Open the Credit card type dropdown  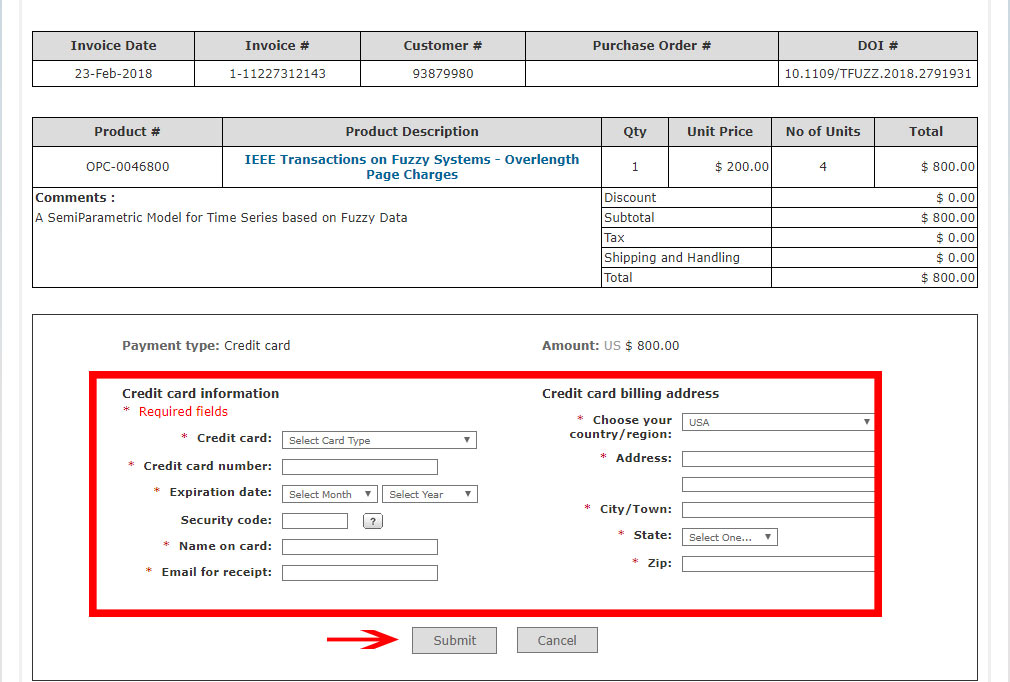pyautogui.click(x=379, y=440)
